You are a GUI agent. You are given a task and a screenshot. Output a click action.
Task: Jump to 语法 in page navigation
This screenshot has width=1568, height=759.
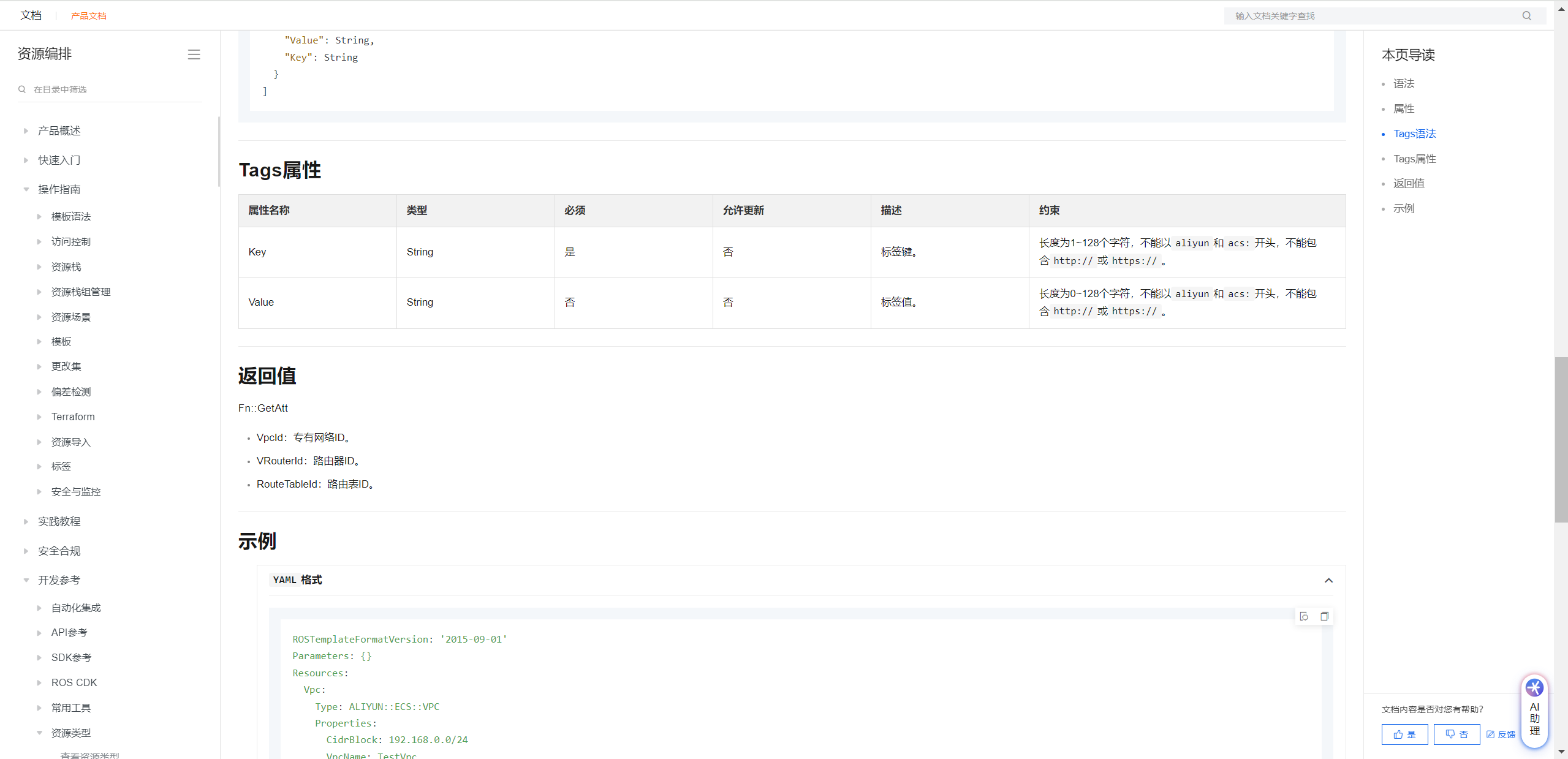(x=1403, y=83)
